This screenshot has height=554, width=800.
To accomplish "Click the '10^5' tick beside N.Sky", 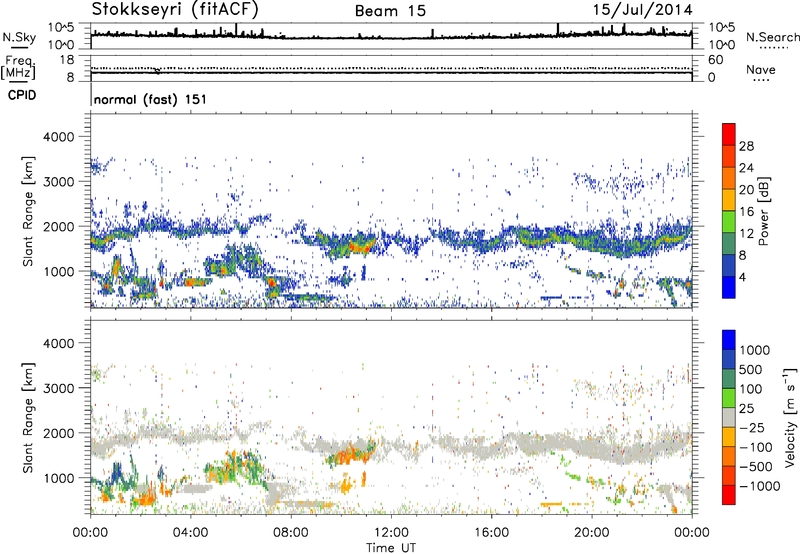I will pos(62,27).
